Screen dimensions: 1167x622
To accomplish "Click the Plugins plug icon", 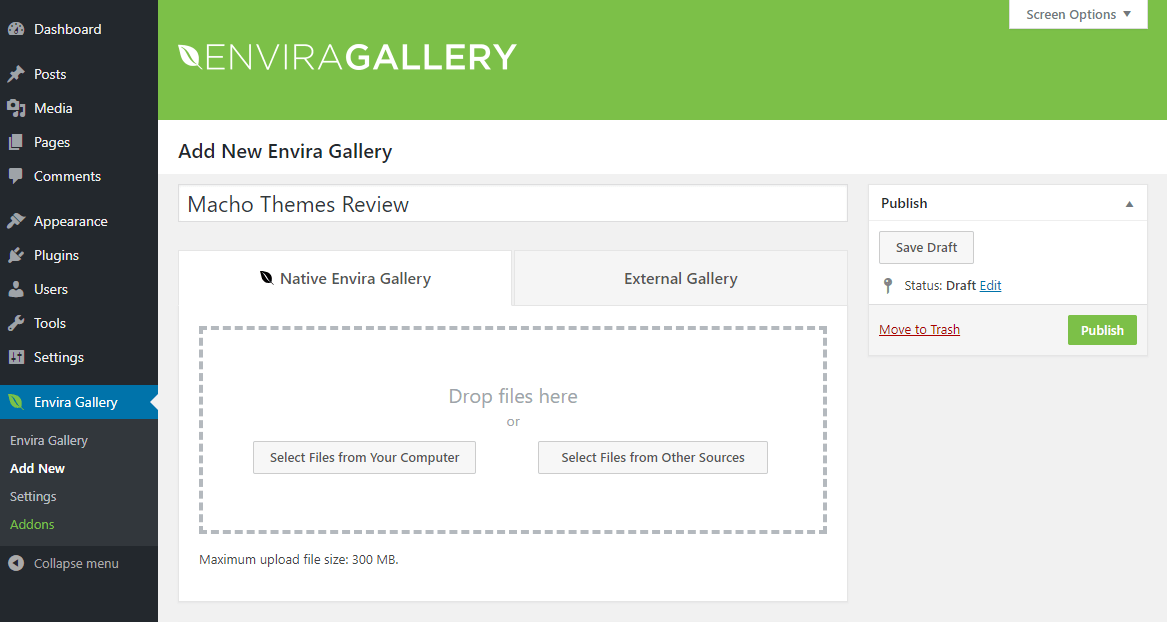I will coord(16,255).
